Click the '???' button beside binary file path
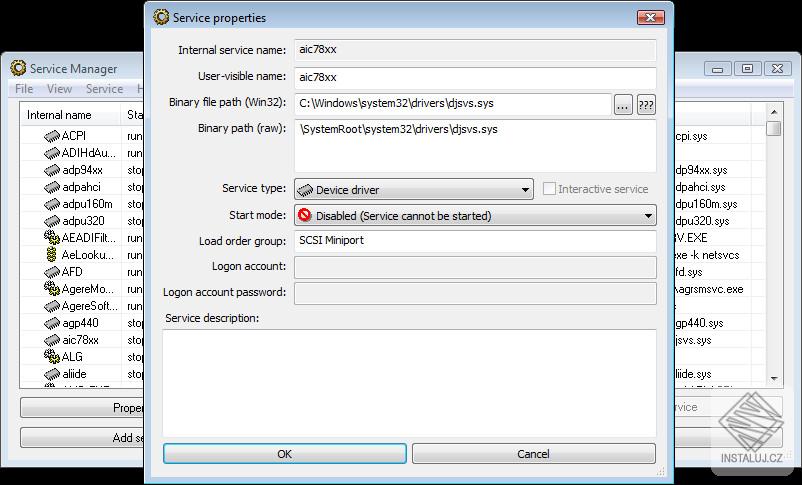This screenshot has height=485, width=802. click(x=646, y=105)
